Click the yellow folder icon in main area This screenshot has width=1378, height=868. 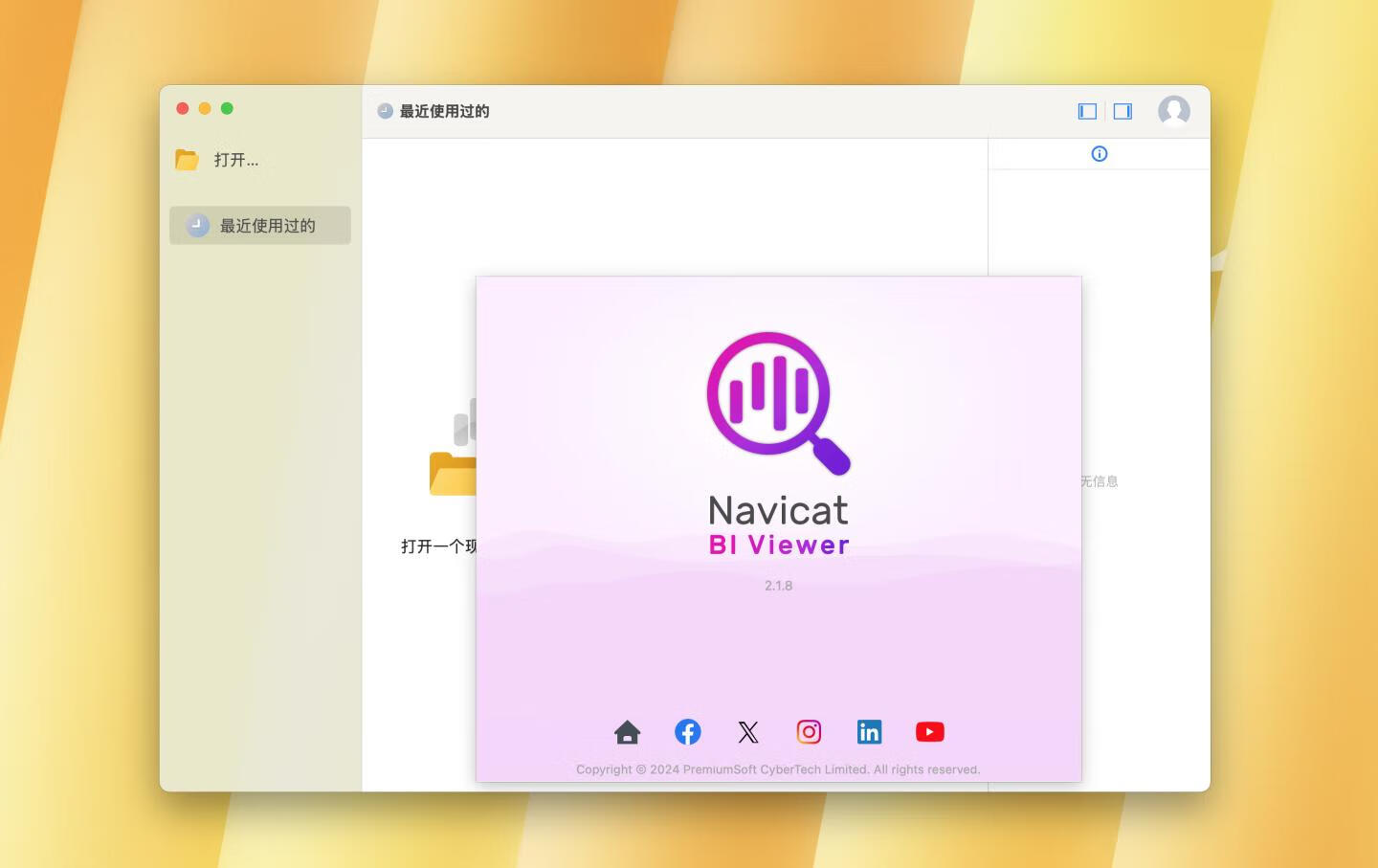pyautogui.click(x=453, y=473)
